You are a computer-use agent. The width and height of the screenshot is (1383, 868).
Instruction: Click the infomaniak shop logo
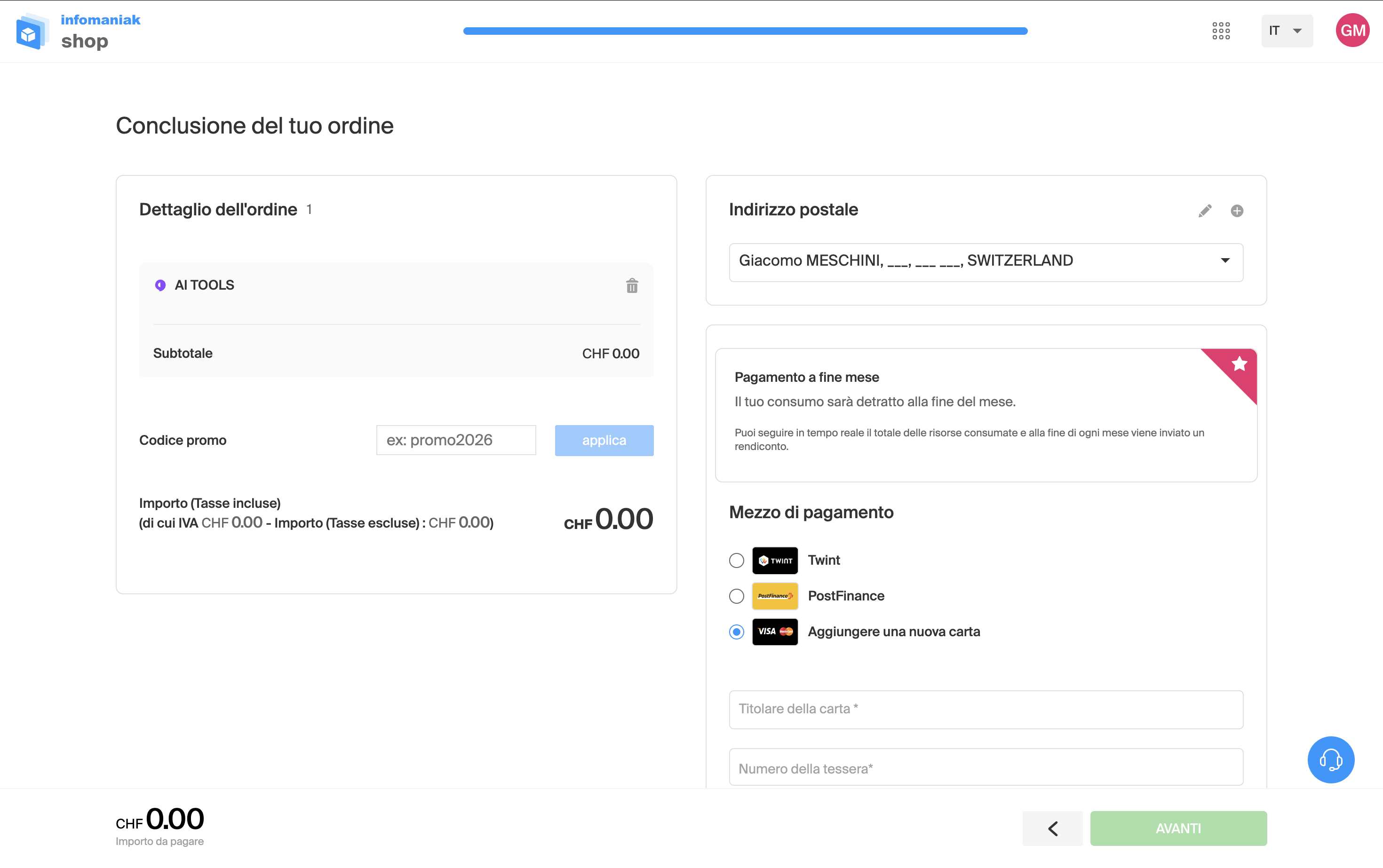tap(79, 31)
